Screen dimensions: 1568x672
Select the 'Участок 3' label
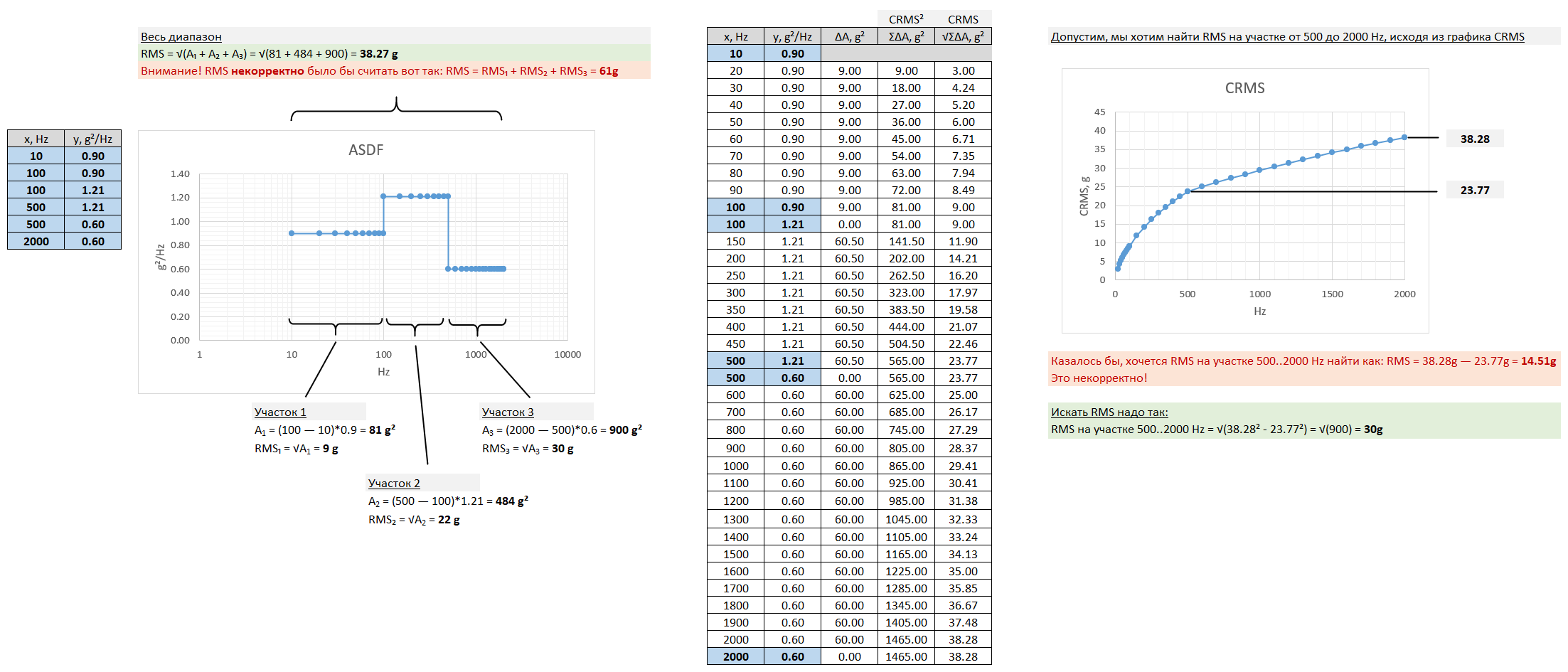[508, 412]
